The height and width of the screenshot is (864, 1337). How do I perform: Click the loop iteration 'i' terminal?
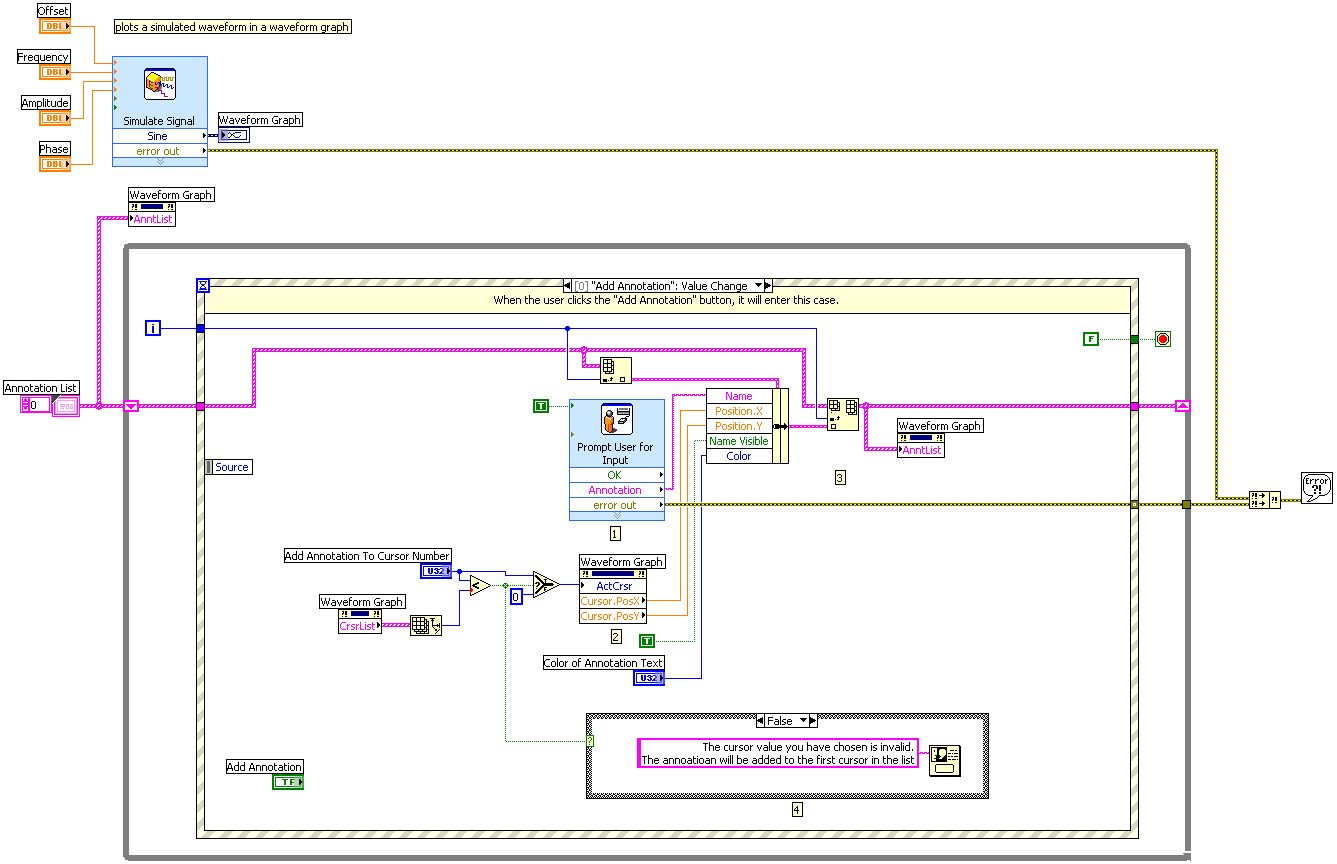[x=153, y=328]
